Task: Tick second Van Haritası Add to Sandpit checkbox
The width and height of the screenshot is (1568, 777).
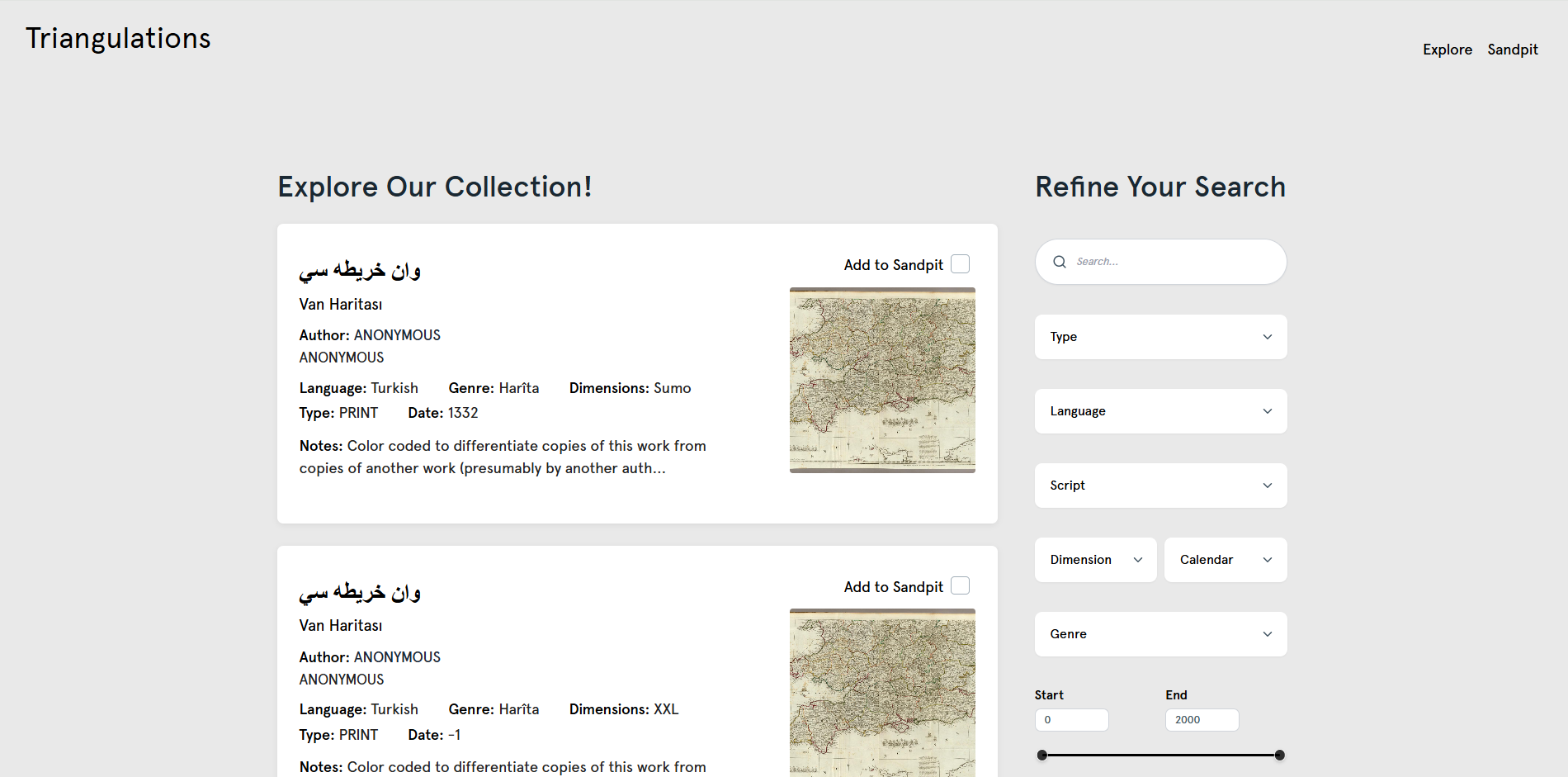Action: pyautogui.click(x=960, y=586)
